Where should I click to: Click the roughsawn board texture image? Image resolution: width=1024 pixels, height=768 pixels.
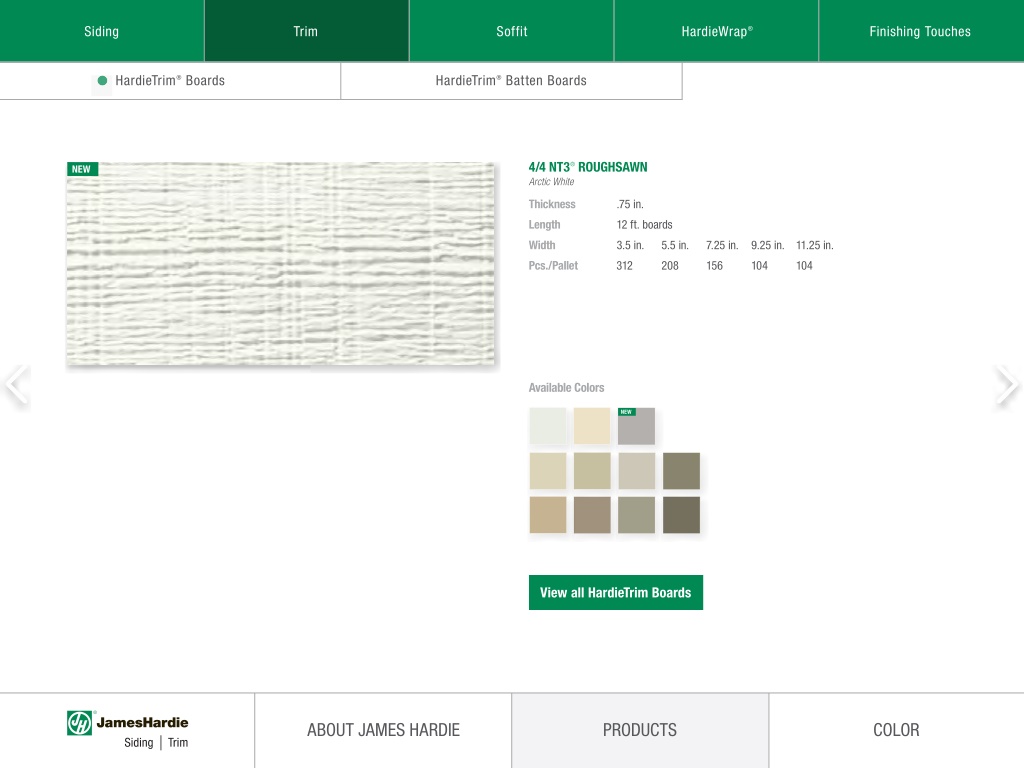pyautogui.click(x=280, y=264)
